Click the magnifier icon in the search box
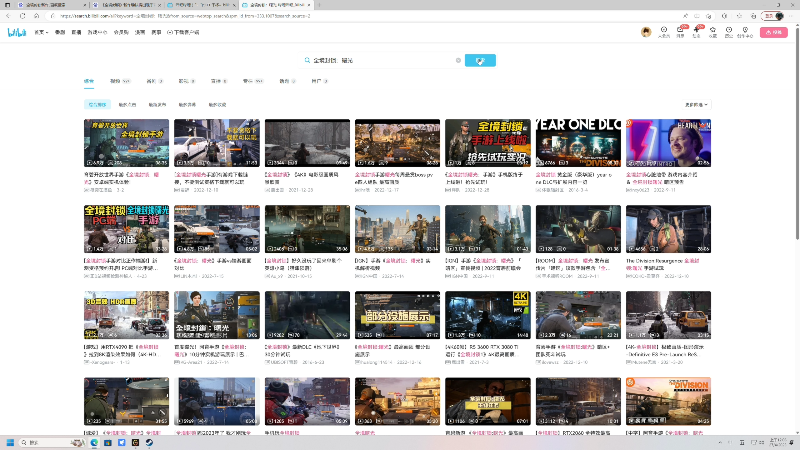 pos(307,60)
